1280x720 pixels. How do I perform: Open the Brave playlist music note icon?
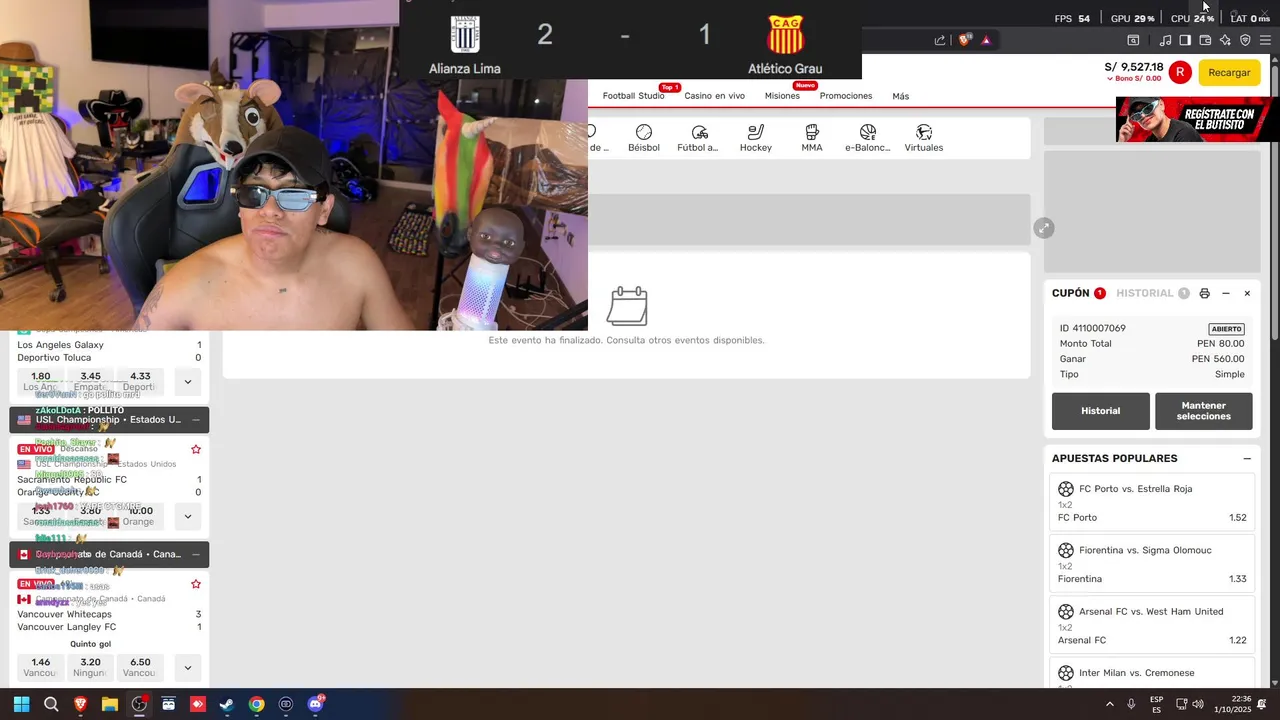[x=1165, y=40]
